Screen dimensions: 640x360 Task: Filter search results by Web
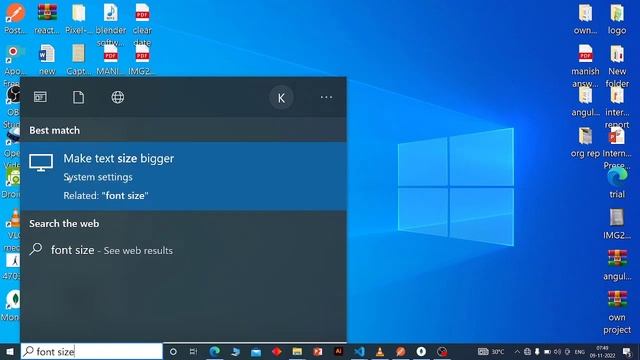pos(118,97)
